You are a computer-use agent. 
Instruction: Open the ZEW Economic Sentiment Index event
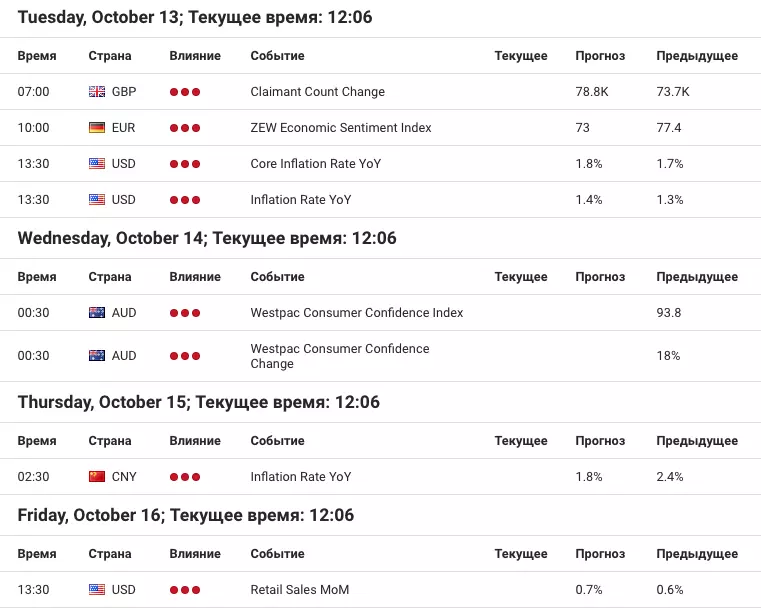tap(341, 128)
